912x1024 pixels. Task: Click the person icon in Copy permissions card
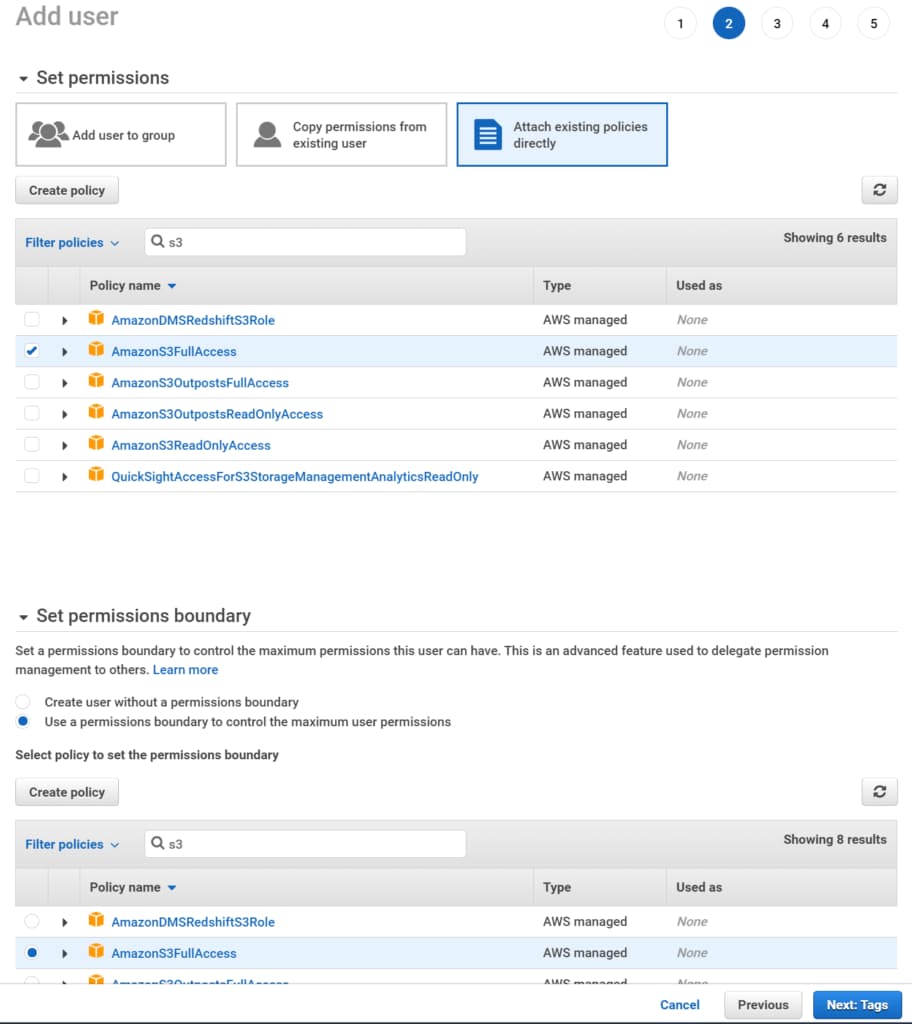(267, 135)
